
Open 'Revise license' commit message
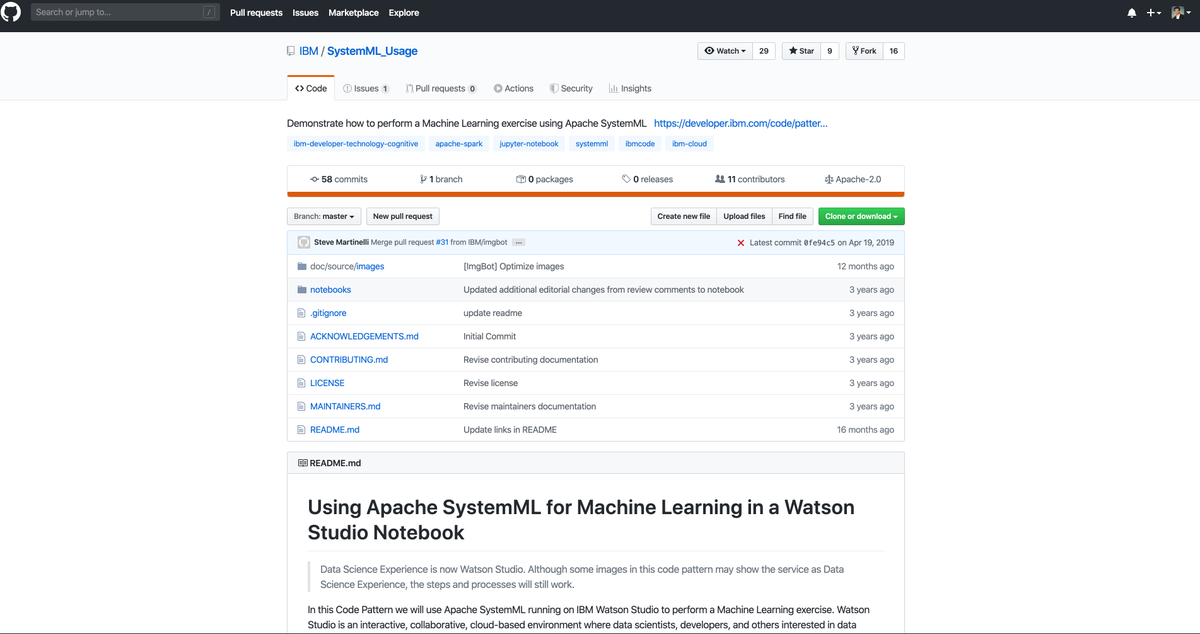[490, 383]
